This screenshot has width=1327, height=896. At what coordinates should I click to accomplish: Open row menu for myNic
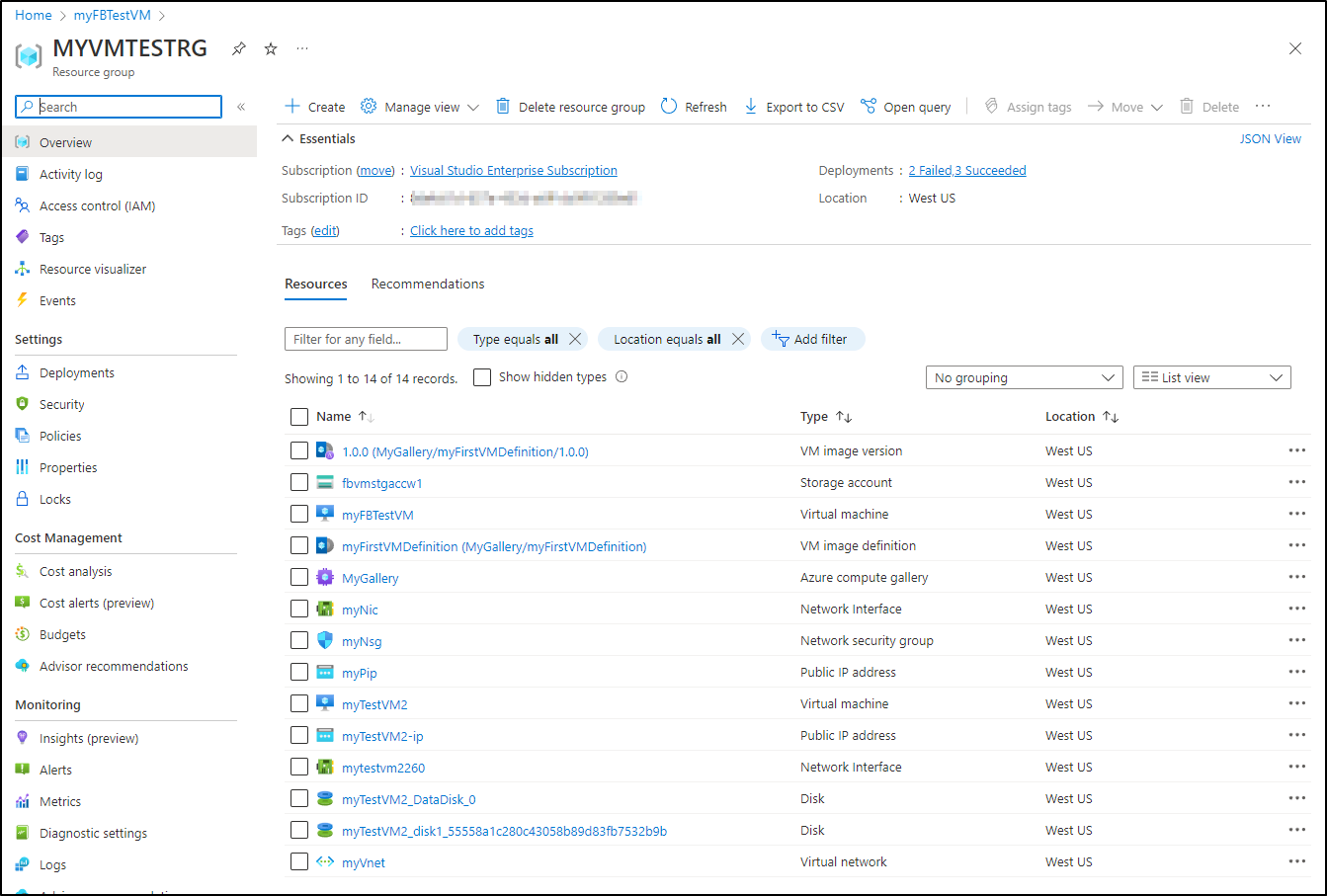coord(1297,609)
